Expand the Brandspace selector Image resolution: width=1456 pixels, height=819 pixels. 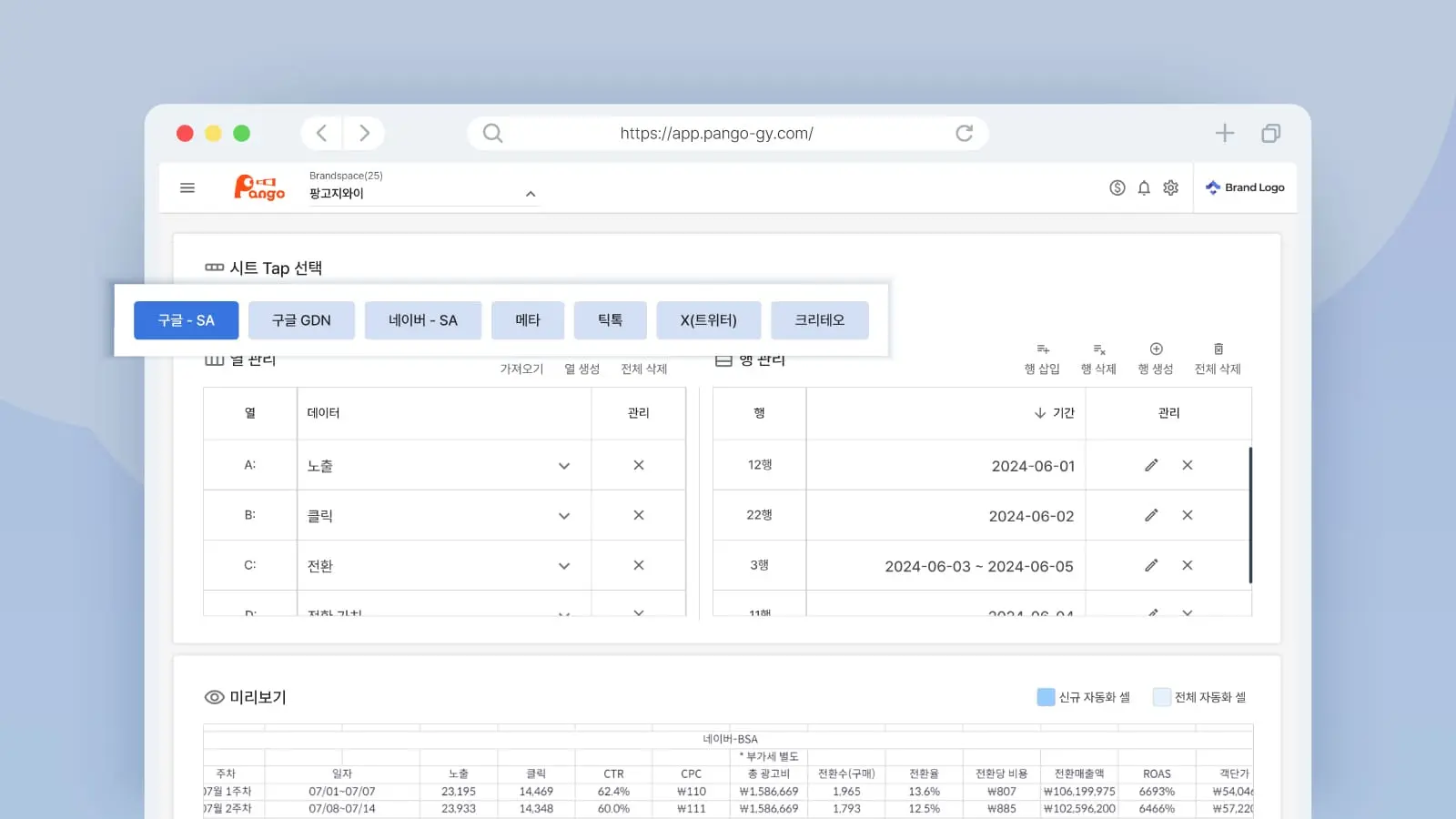tap(531, 194)
